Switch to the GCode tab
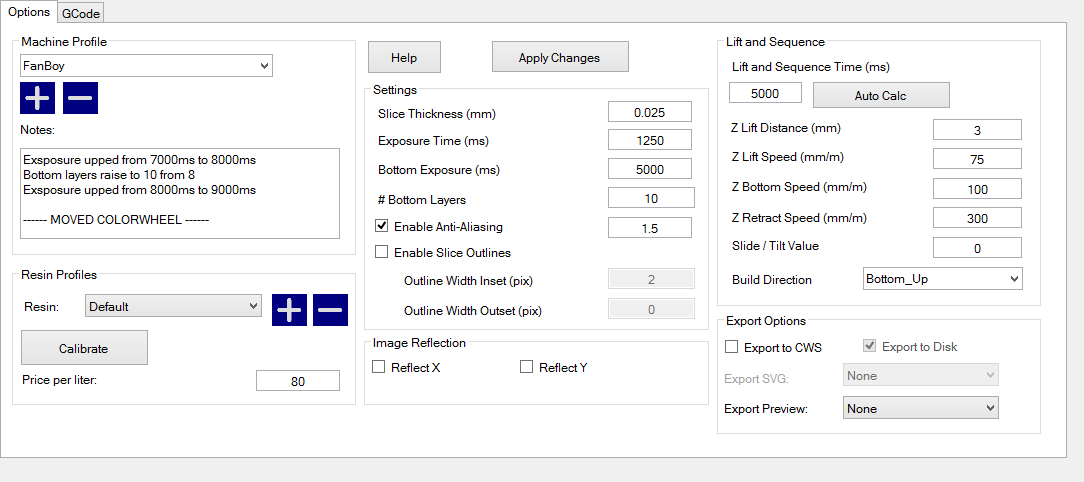The width and height of the screenshot is (1084, 482). click(80, 13)
